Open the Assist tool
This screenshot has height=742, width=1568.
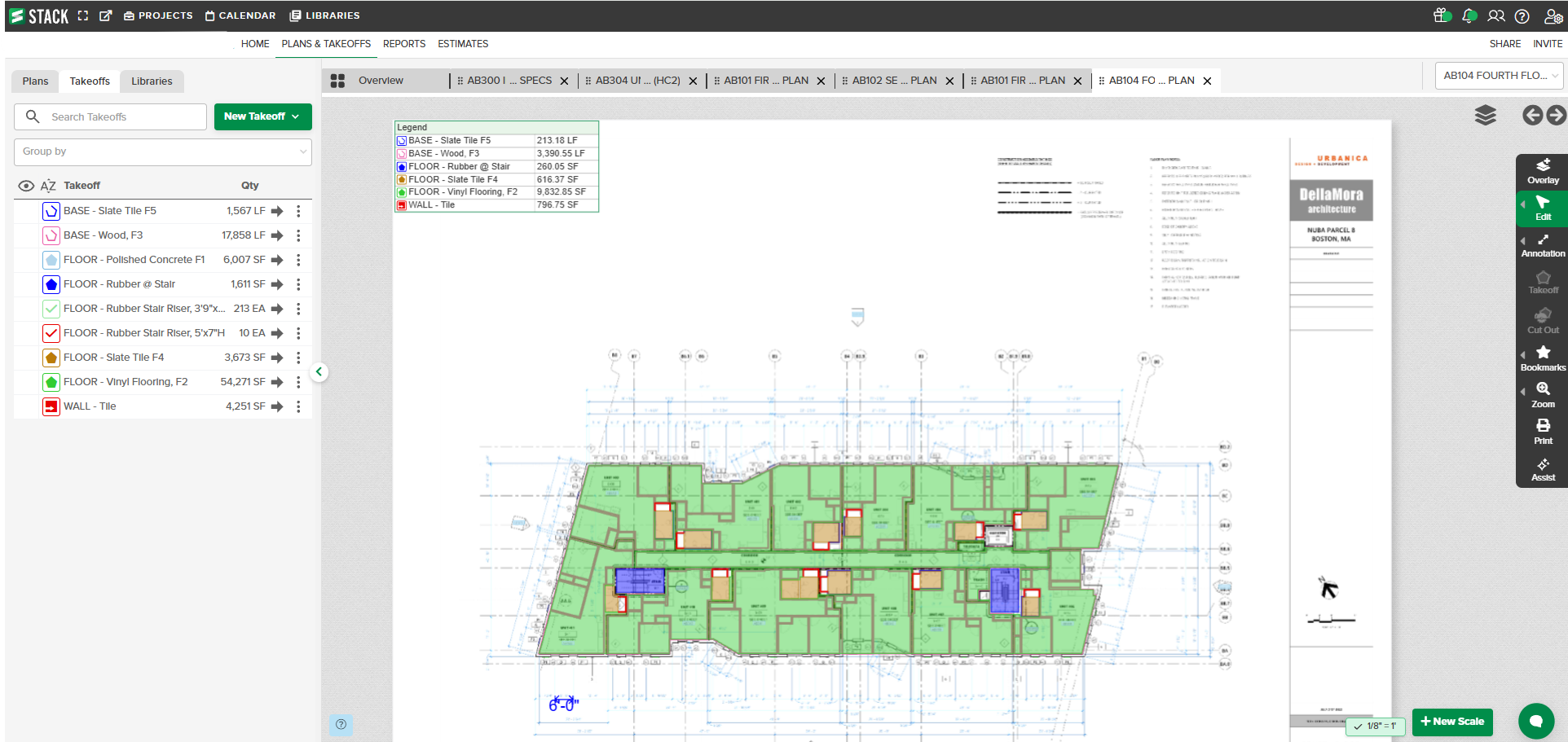coord(1543,469)
